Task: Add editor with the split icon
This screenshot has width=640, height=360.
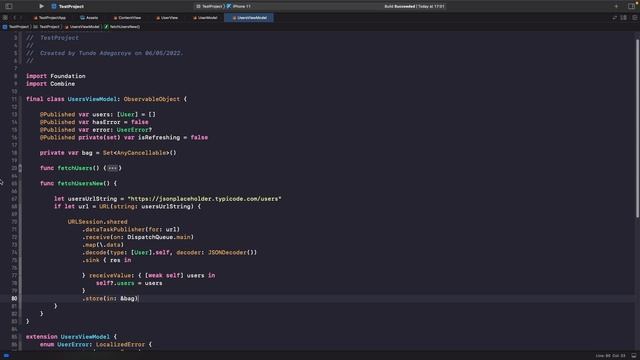Action: tap(634, 18)
